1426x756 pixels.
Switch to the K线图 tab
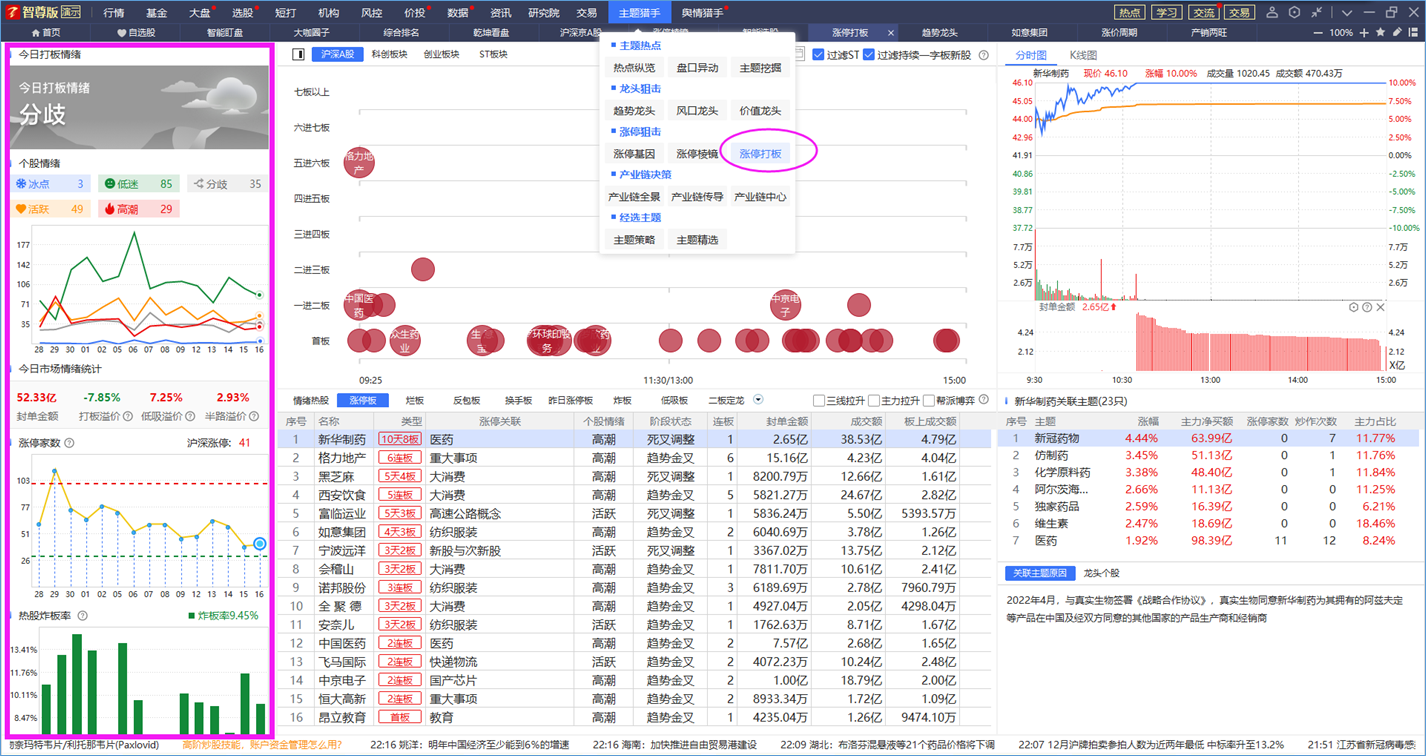coord(1083,56)
